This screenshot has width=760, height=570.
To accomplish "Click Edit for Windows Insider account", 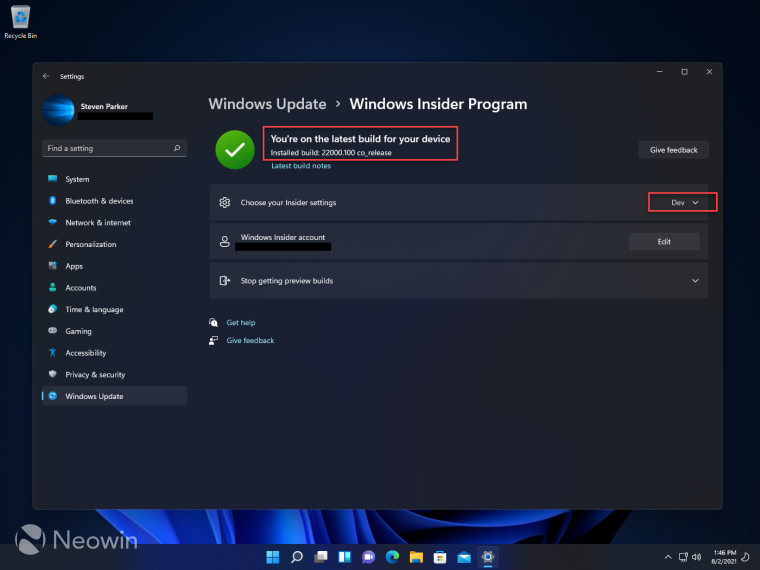I will pyautogui.click(x=664, y=241).
